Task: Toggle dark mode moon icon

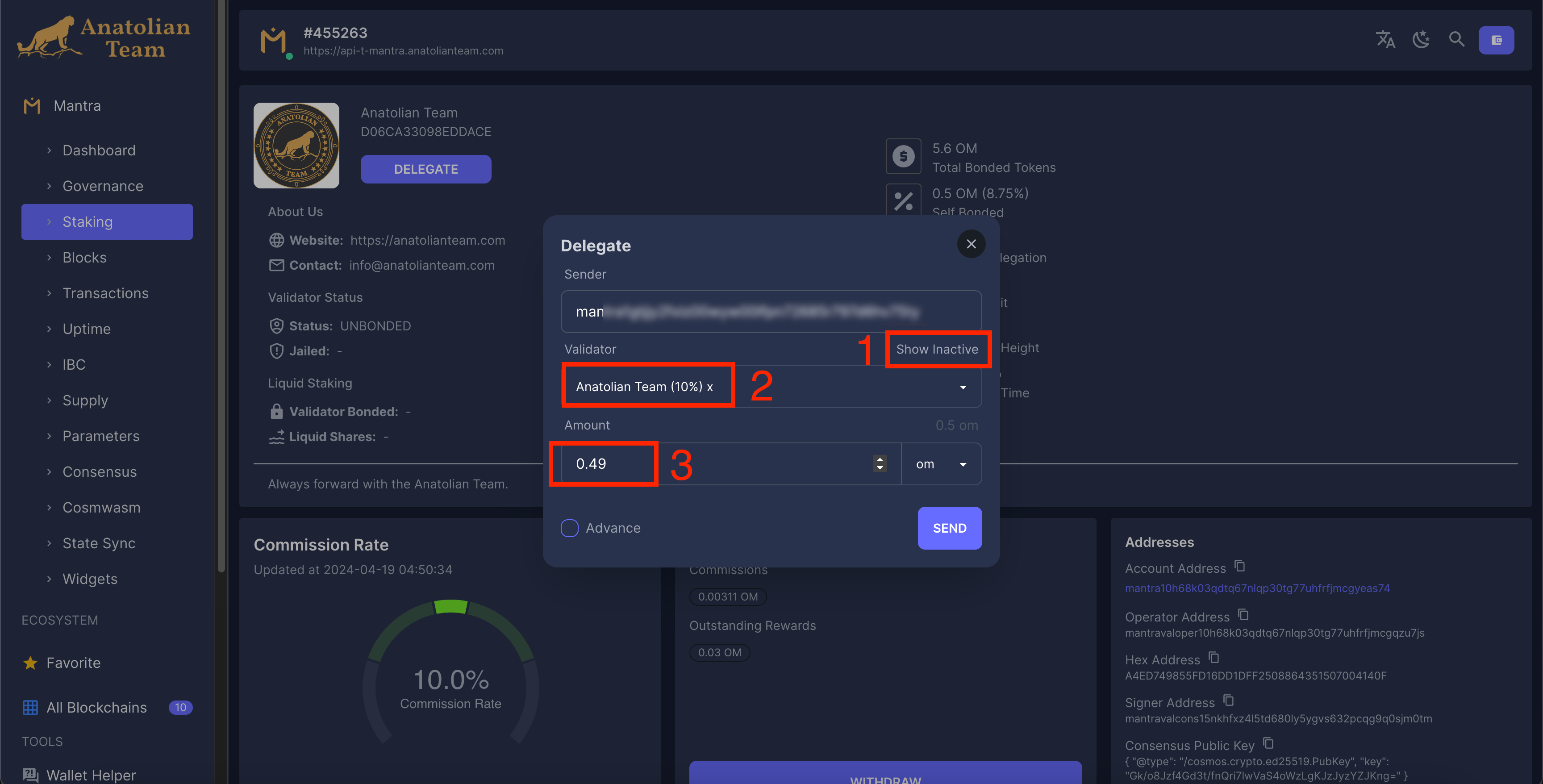Action: [x=1421, y=40]
